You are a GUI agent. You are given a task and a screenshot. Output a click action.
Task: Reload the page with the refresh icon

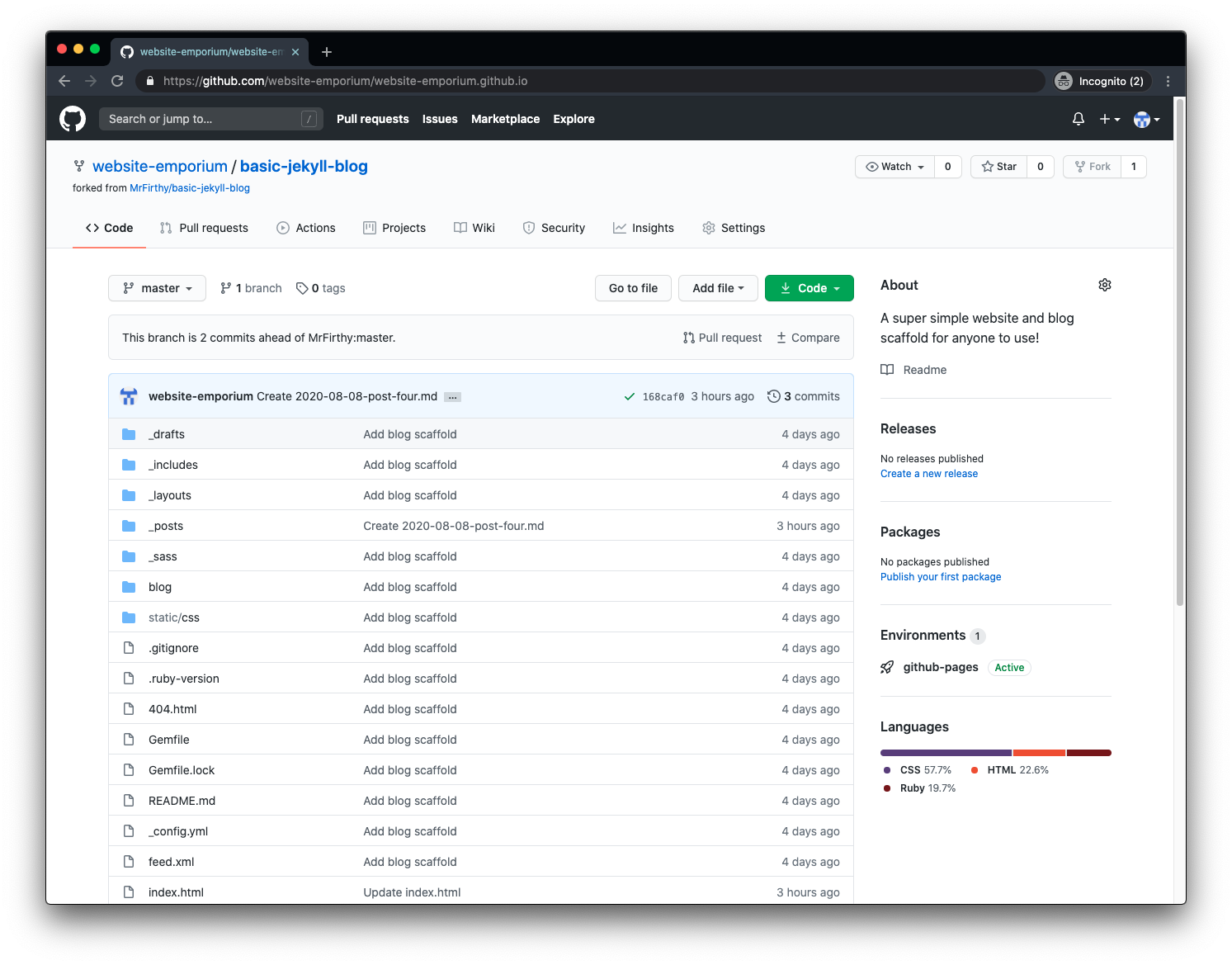(117, 81)
